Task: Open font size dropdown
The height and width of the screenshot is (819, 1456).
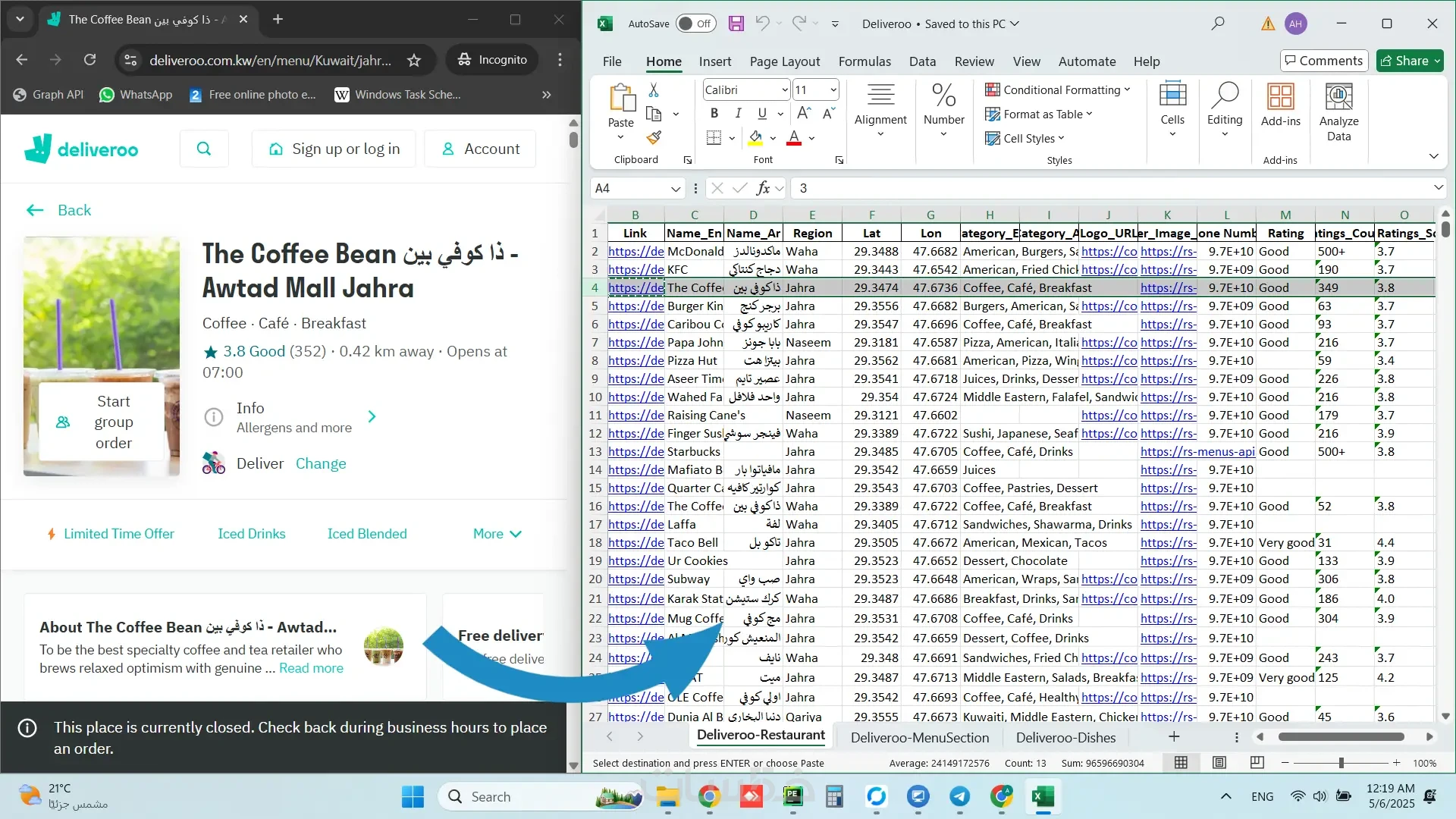Action: point(833,89)
